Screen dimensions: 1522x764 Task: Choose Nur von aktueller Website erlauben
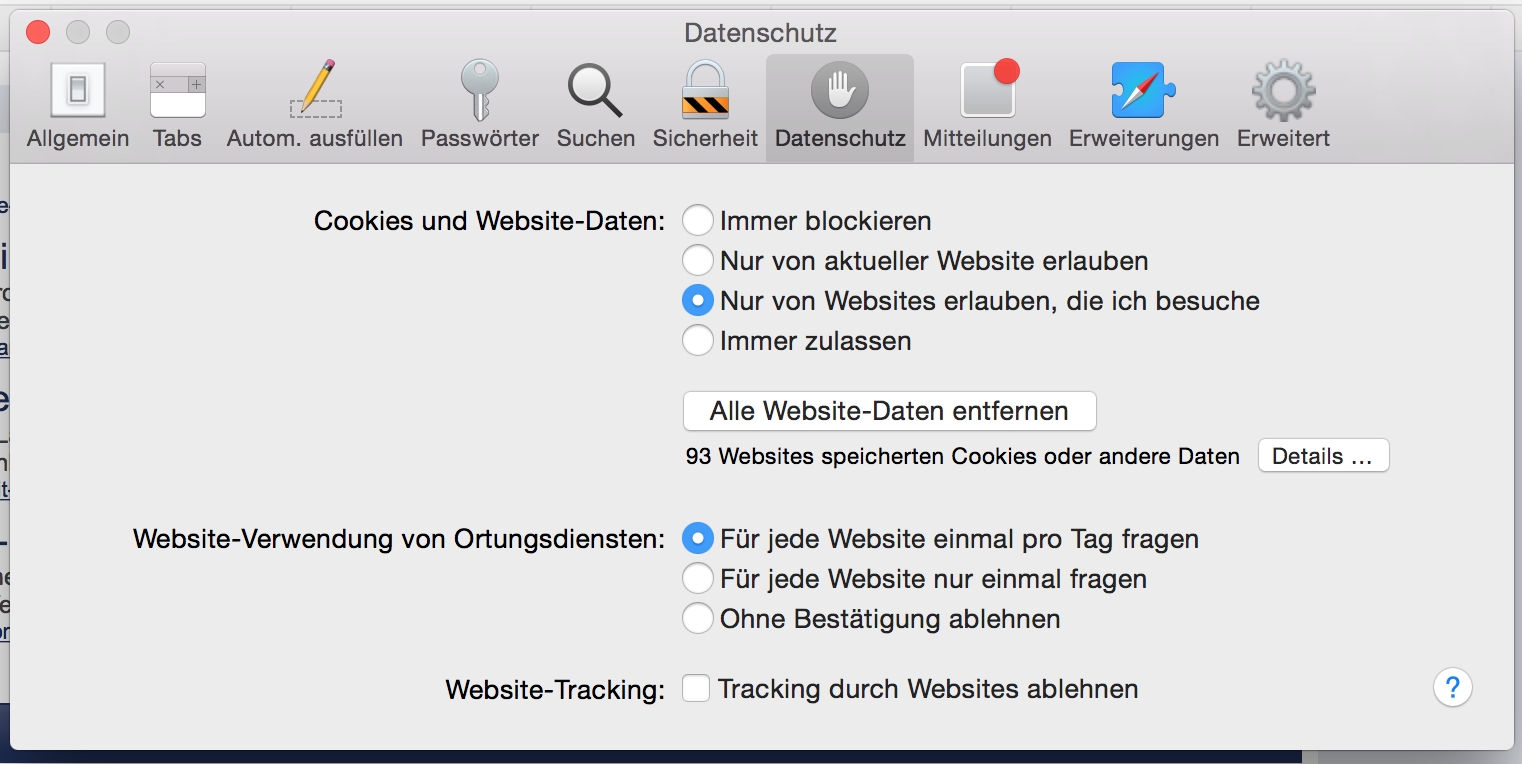[697, 261]
